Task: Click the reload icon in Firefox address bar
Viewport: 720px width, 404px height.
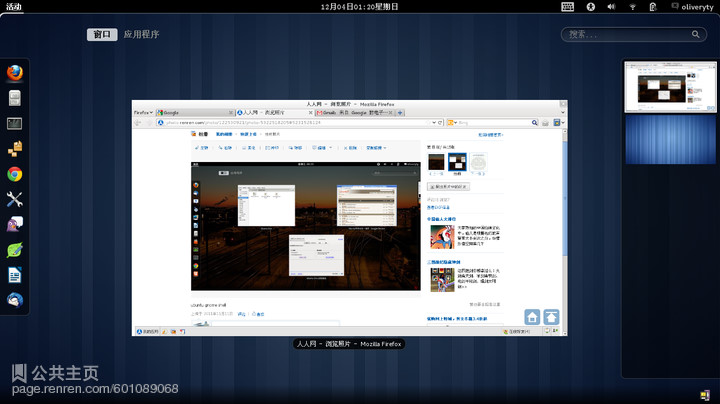Action: click(440, 123)
